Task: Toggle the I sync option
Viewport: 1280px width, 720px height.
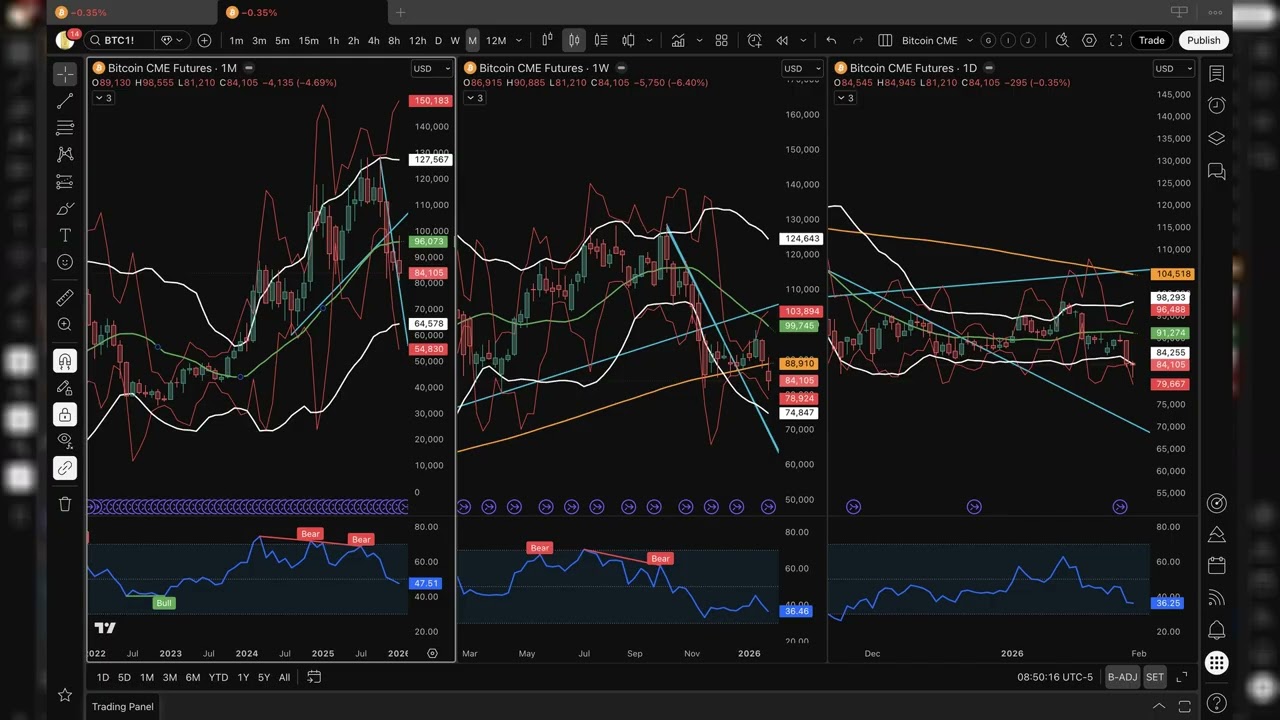Action: coord(1008,40)
